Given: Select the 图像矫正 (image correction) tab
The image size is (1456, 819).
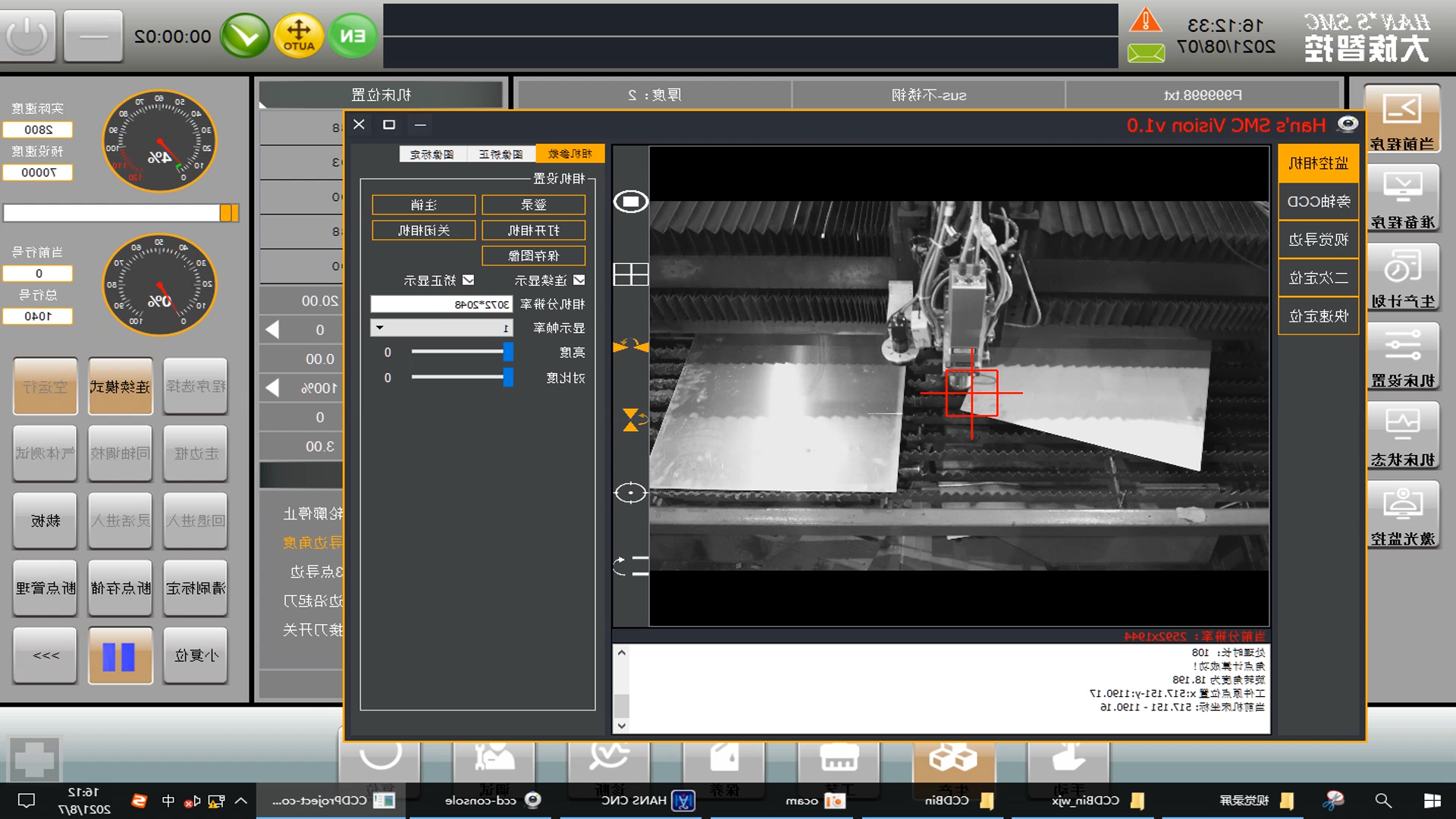Looking at the screenshot, I should coord(500,154).
